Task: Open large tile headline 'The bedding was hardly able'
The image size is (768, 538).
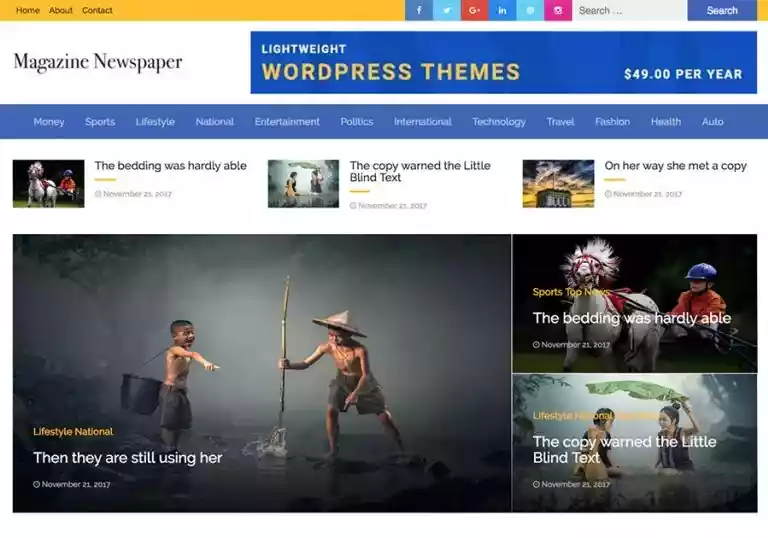Action: click(632, 318)
